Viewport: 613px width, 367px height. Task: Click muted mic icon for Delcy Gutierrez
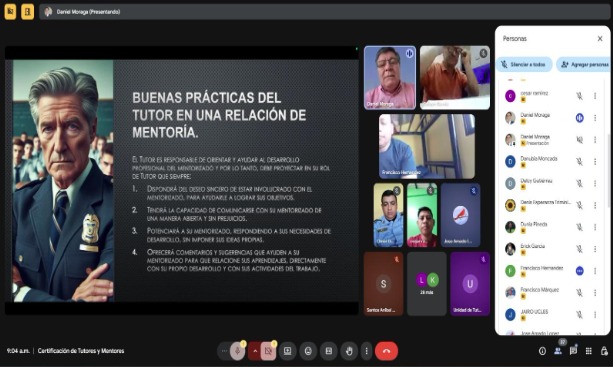pos(579,183)
